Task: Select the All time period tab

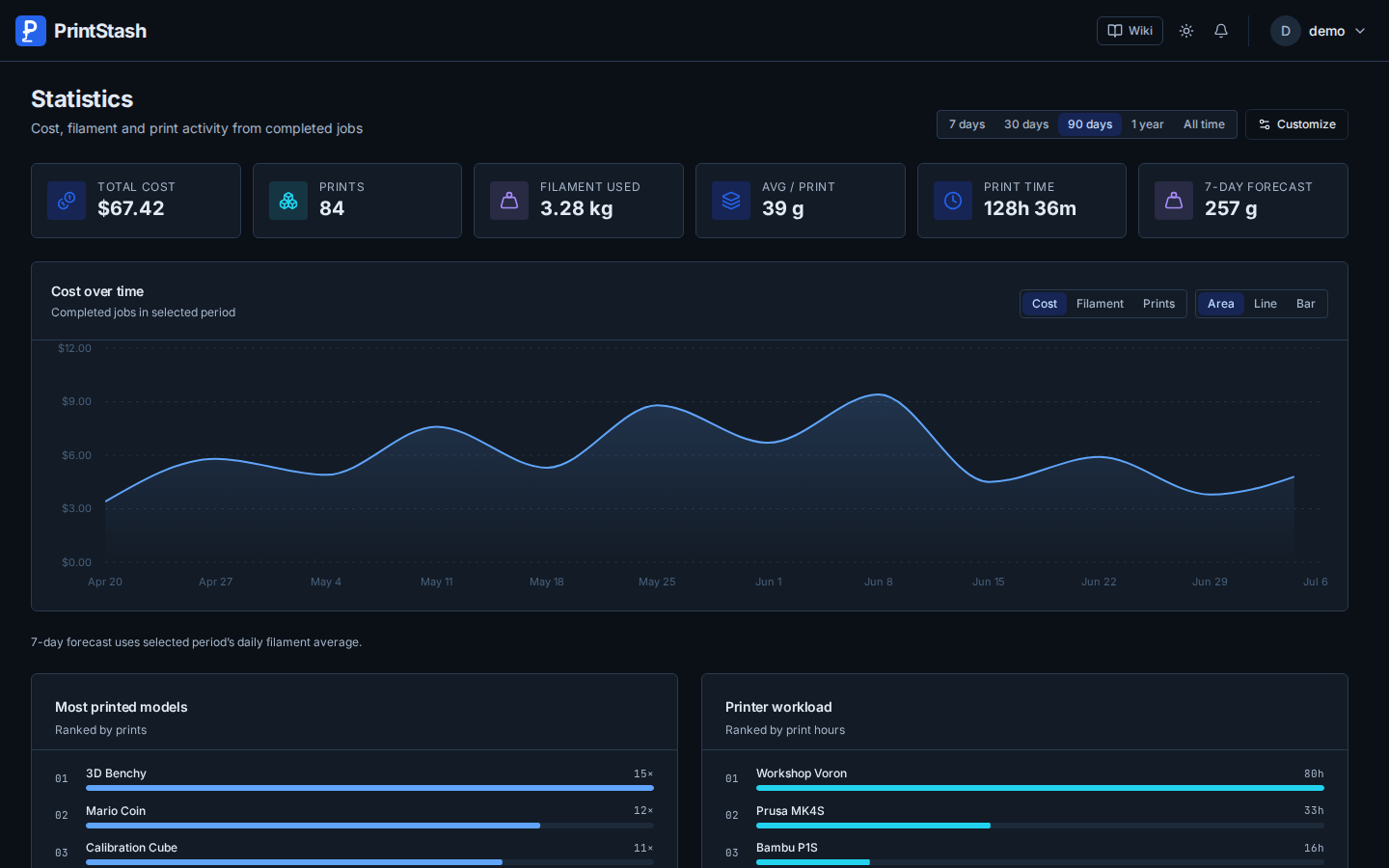Action: pos(1204,124)
